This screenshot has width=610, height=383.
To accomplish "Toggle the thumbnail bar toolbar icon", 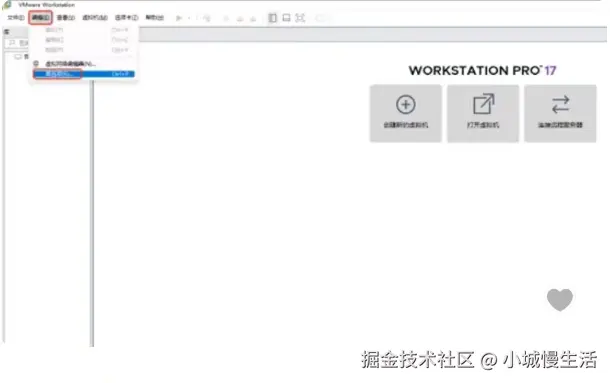I will 286,18.
